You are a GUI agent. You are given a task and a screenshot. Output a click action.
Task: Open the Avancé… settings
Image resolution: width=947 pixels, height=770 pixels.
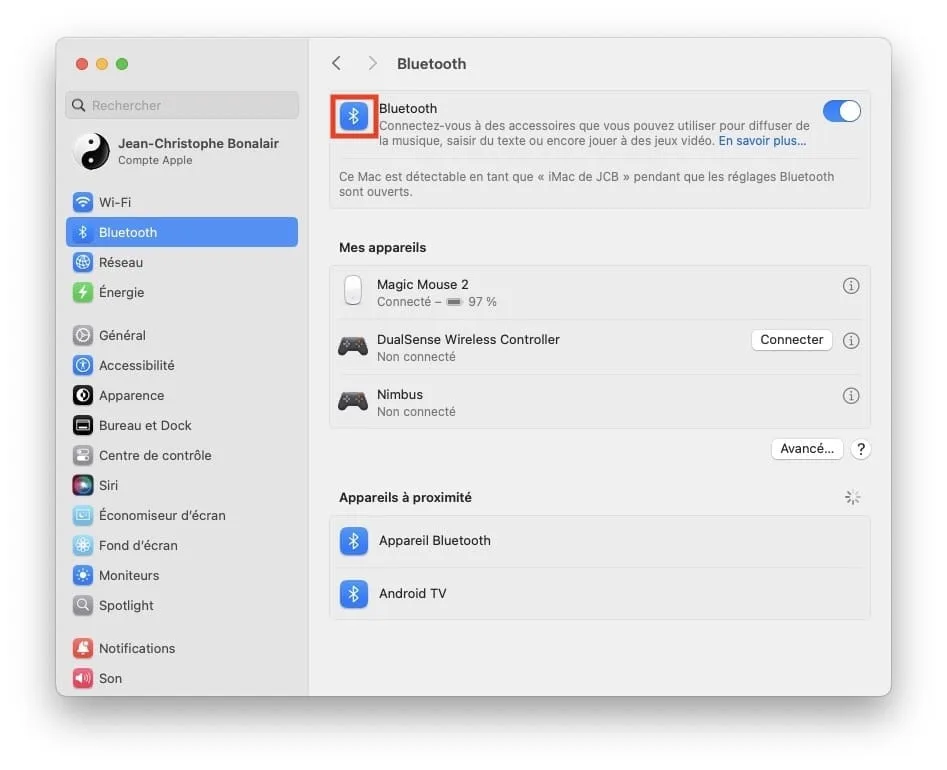(x=807, y=449)
